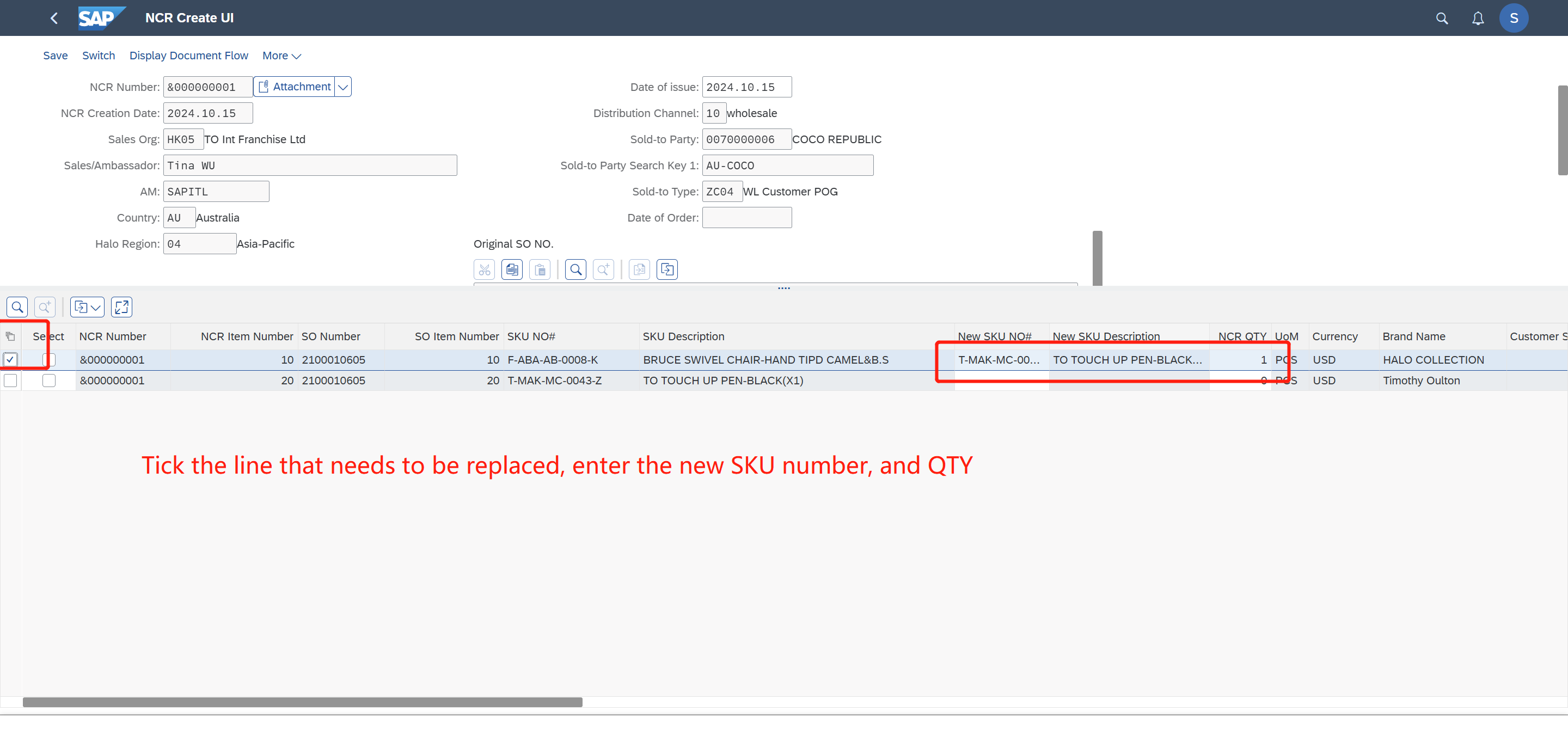Check the Select box on the T-MAK-MC-0043-Z row

coord(48,381)
